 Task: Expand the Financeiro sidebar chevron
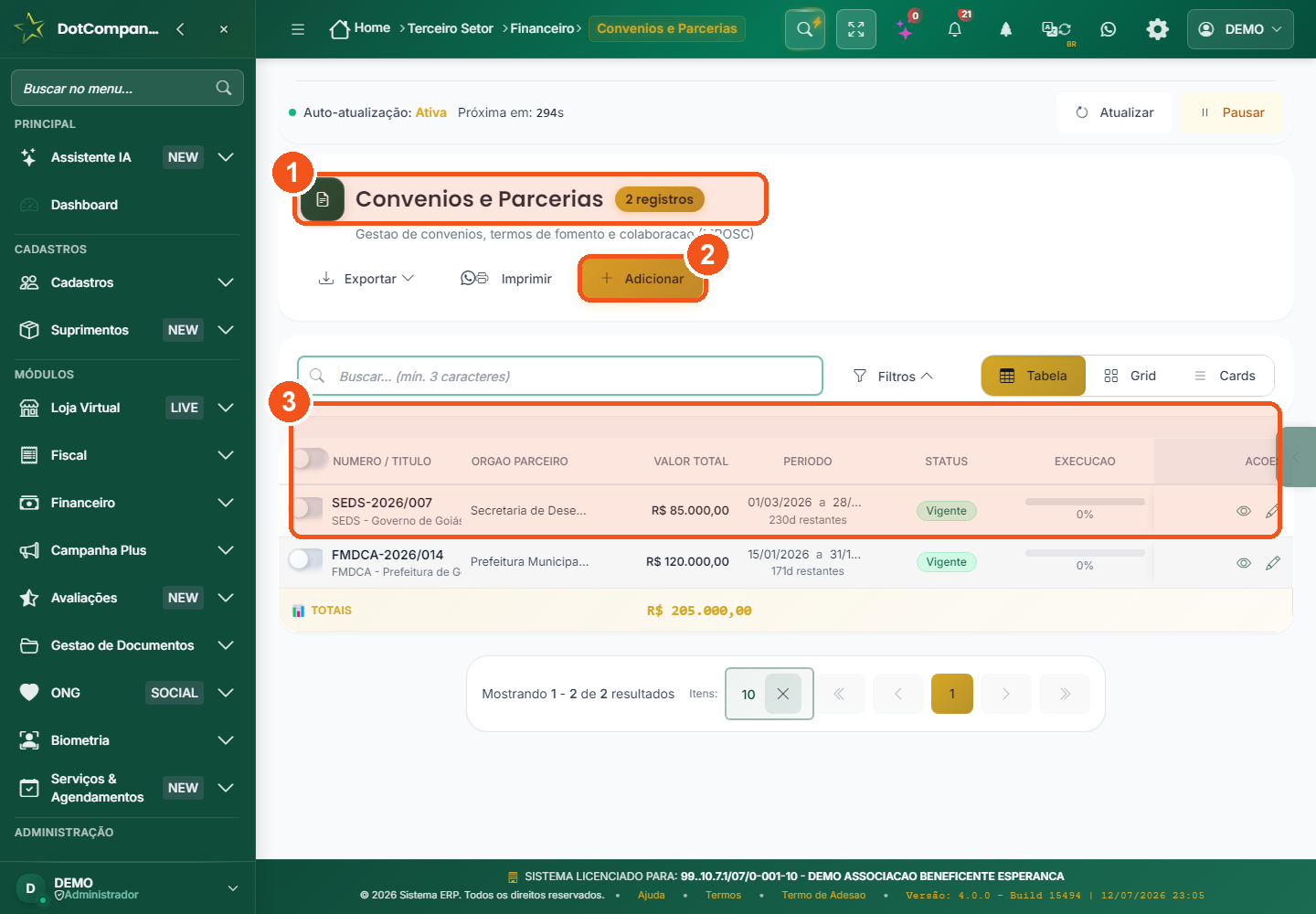(x=226, y=503)
